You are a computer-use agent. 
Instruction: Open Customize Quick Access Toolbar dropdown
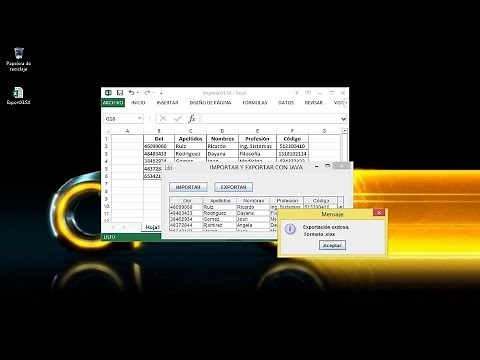[161, 93]
